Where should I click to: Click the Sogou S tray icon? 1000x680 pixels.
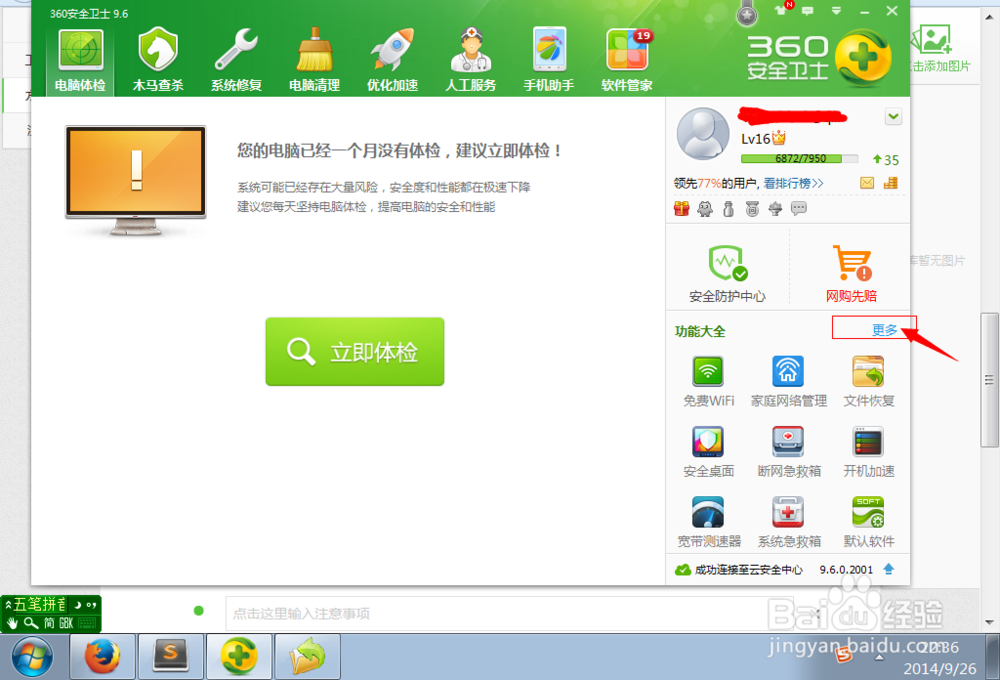844,653
